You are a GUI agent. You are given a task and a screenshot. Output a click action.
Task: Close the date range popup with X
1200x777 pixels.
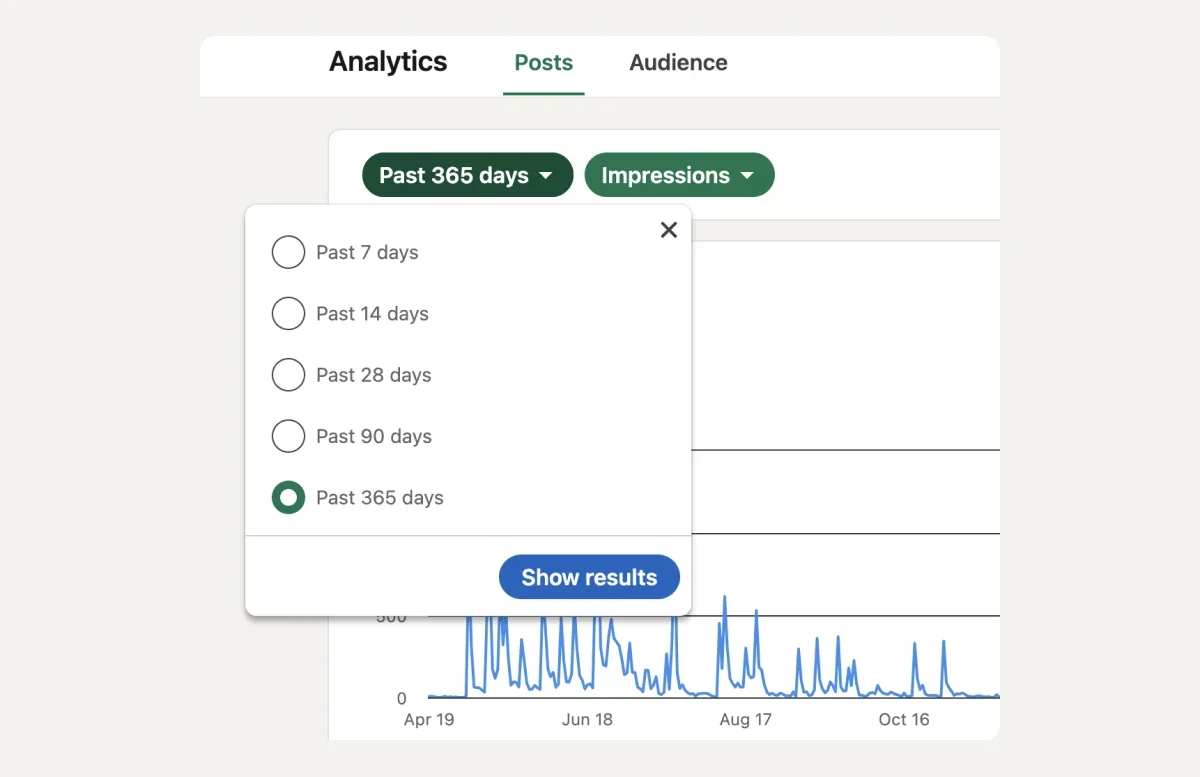669,230
